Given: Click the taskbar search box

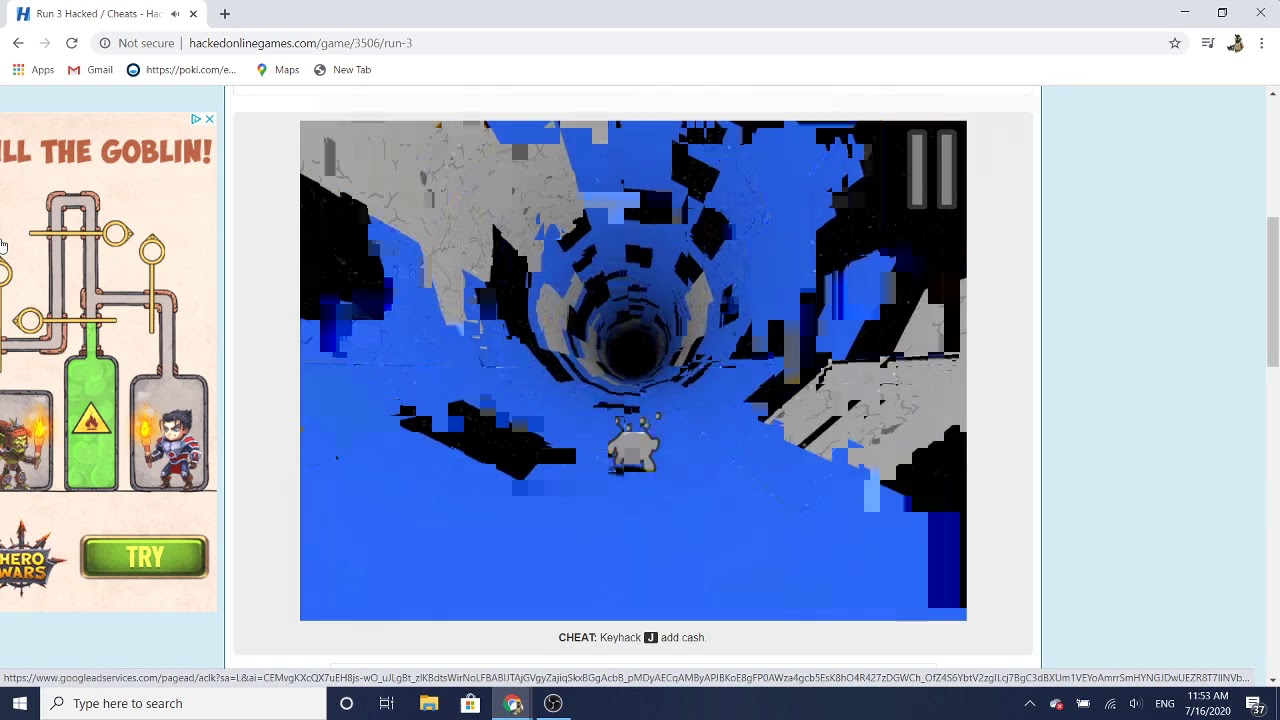Looking at the screenshot, I should click(183, 703).
